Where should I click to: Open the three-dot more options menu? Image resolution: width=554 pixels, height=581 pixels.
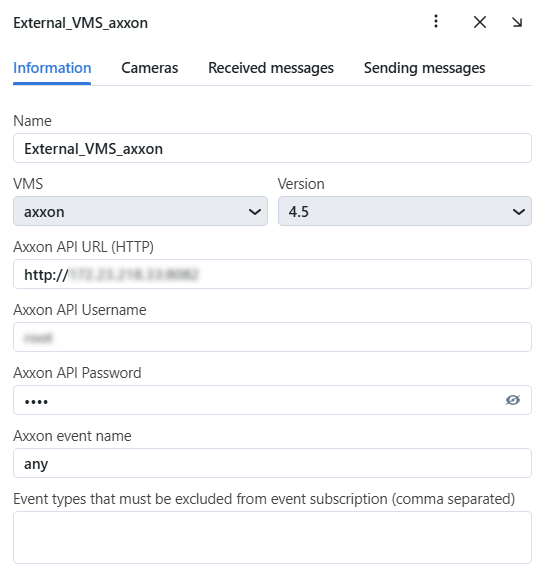[436, 21]
